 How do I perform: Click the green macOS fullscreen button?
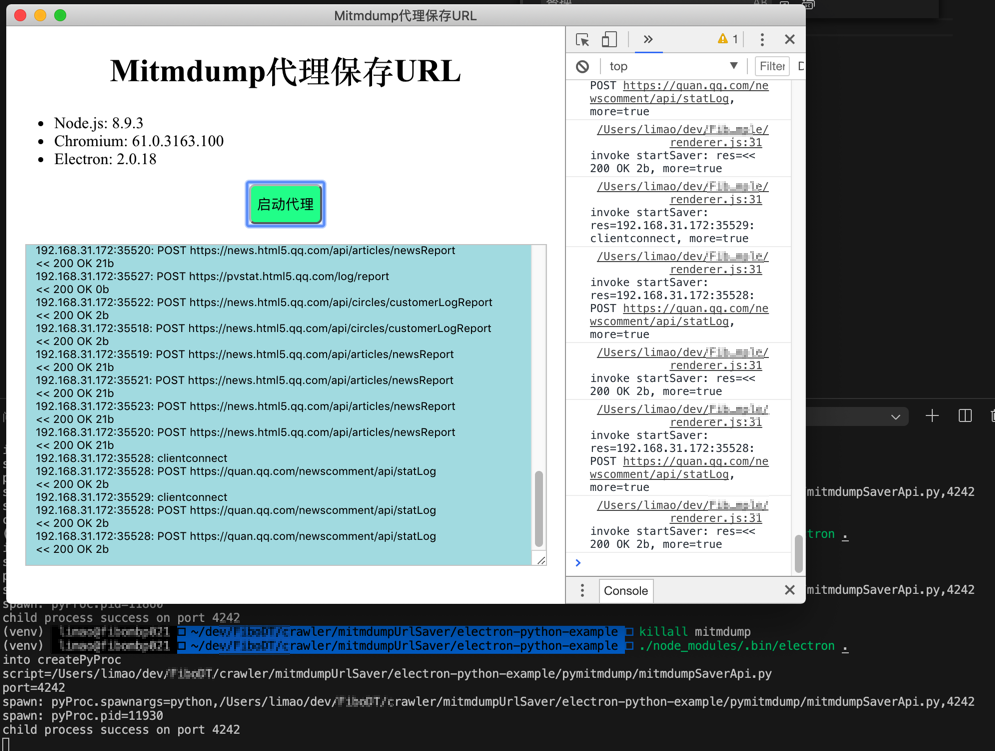60,15
